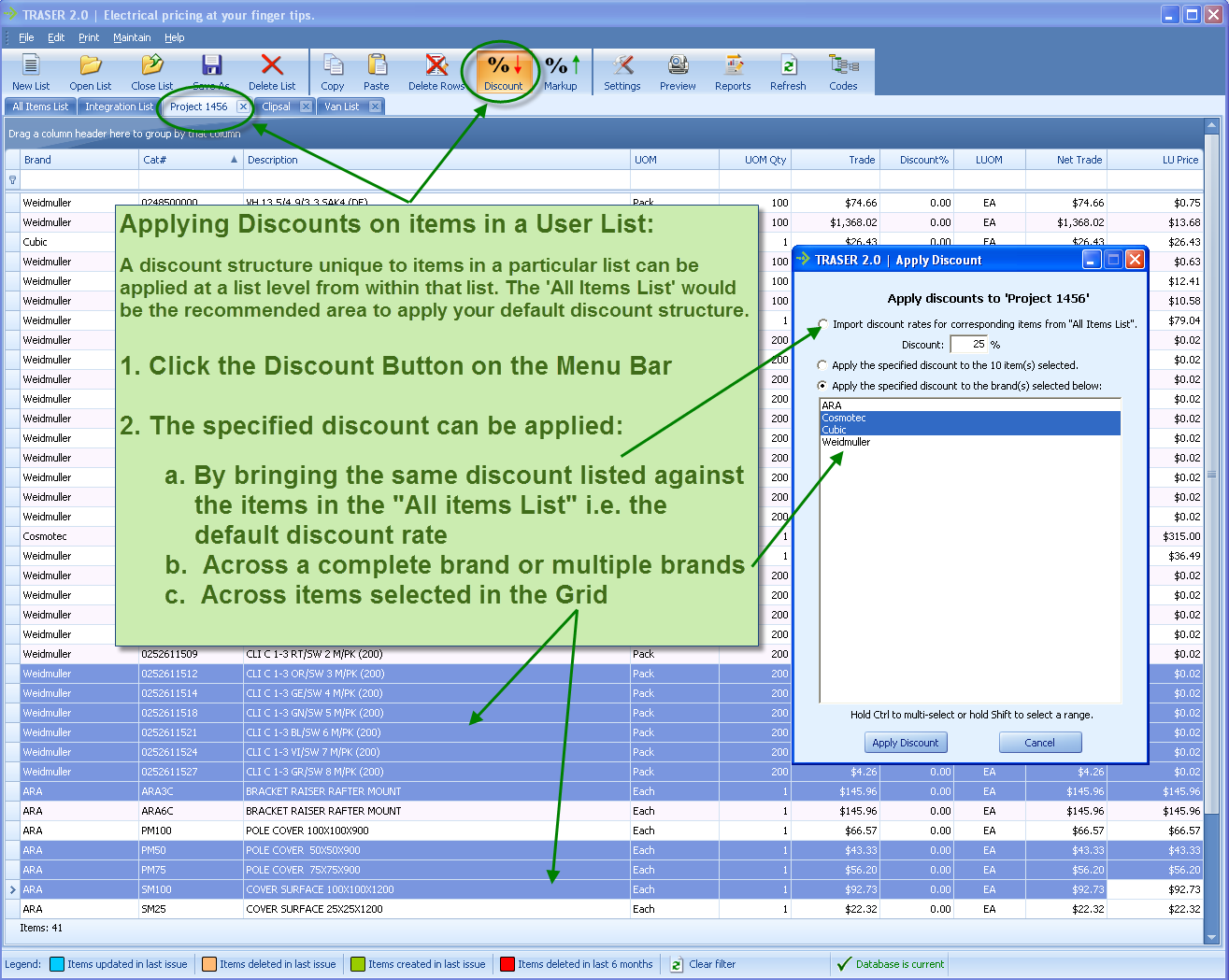Click the SM100 catalogue cell
Image resolution: width=1229 pixels, height=980 pixels.
pos(191,889)
